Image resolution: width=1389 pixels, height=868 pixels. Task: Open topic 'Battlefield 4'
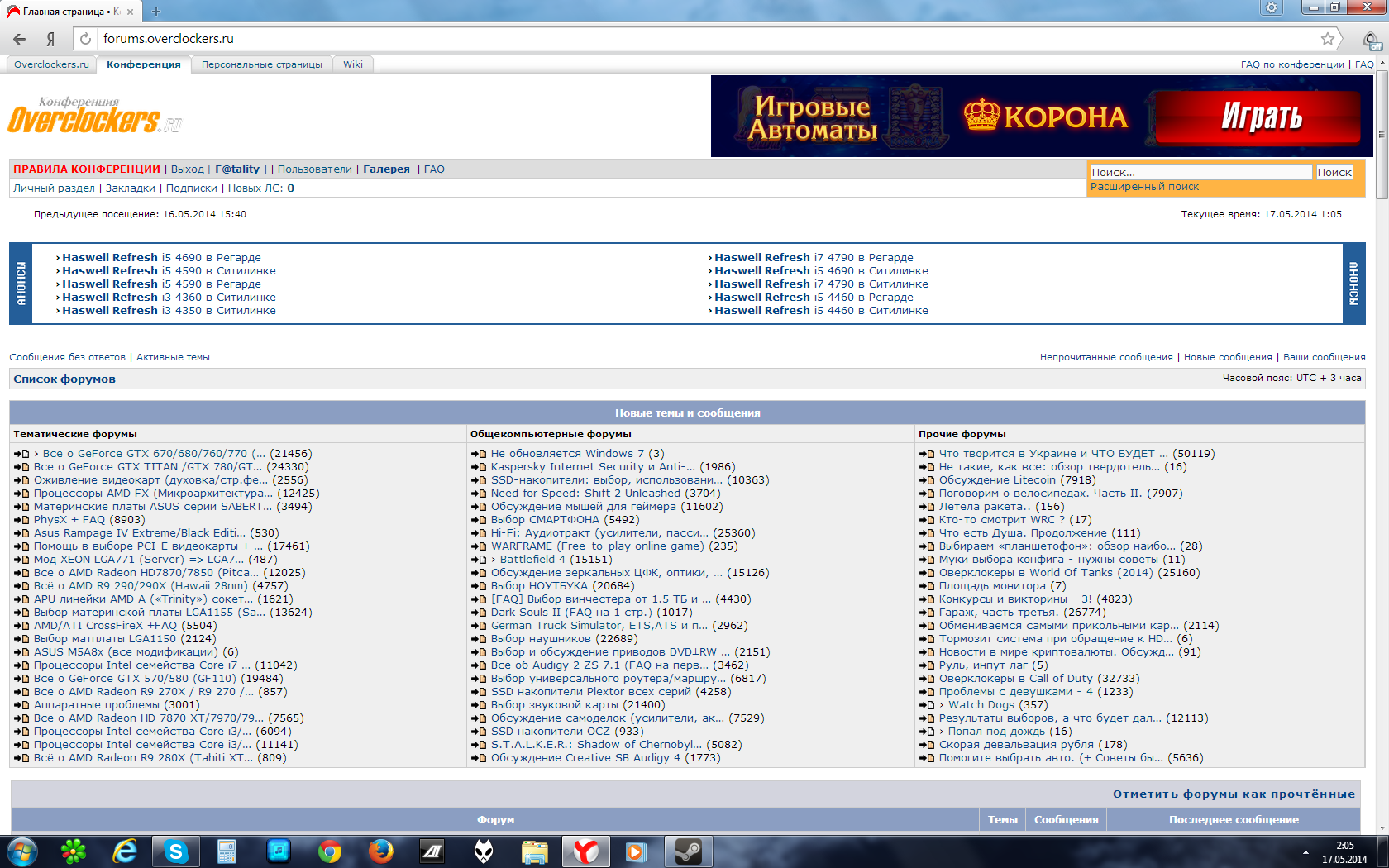(532, 560)
